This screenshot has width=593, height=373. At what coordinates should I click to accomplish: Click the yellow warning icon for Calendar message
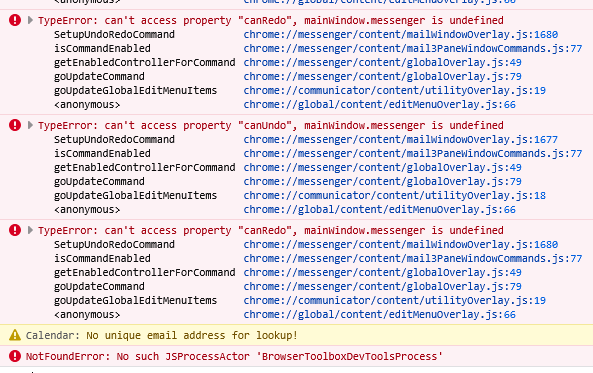pos(15,335)
